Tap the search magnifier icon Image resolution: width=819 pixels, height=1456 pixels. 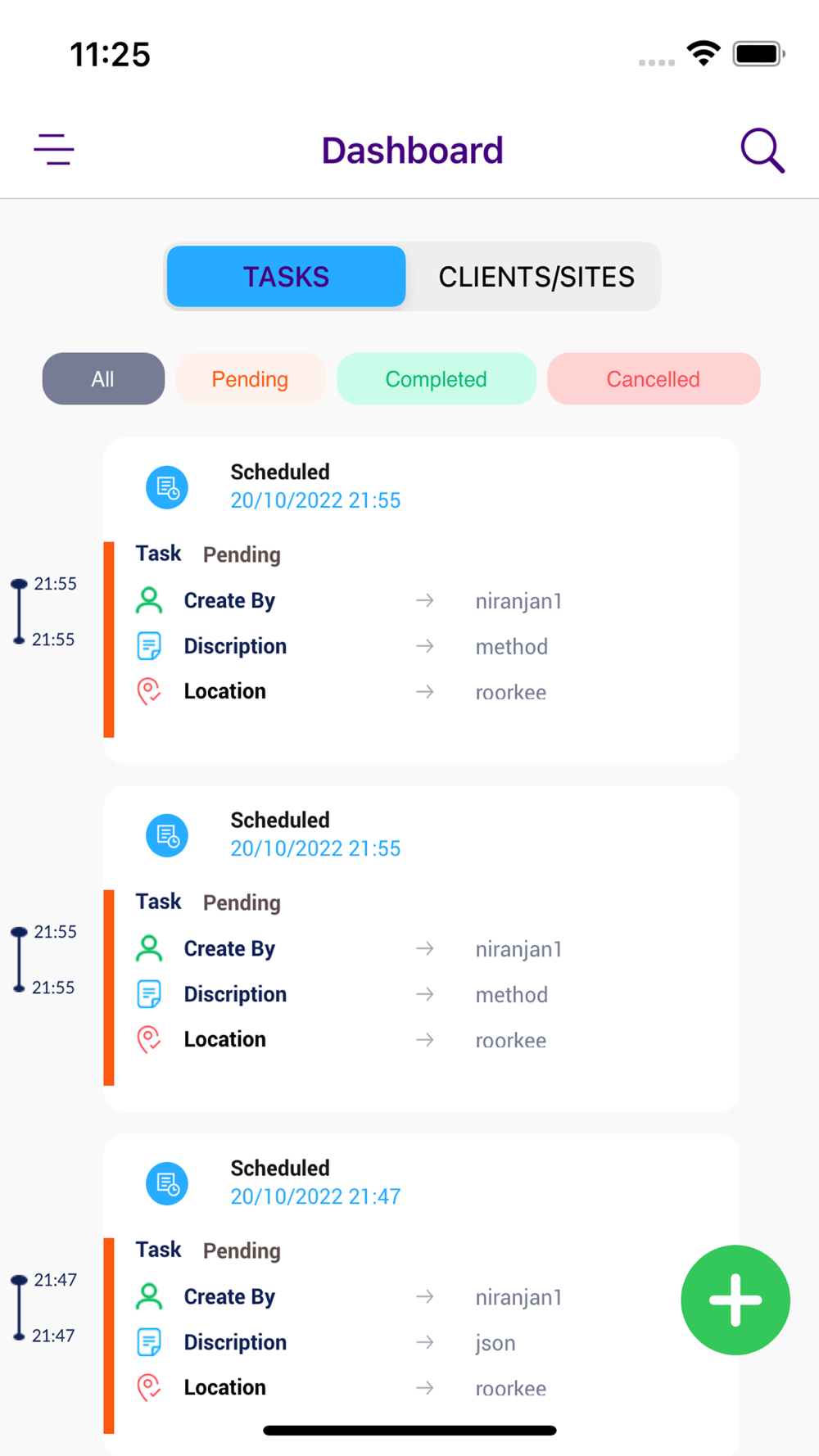click(762, 151)
